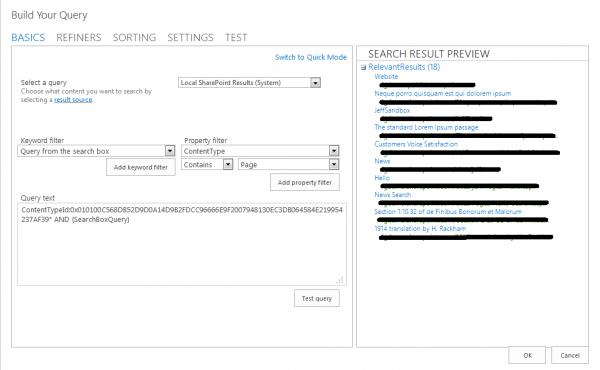Click the Add property filter button
This screenshot has height=370, width=600.
[x=305, y=183]
